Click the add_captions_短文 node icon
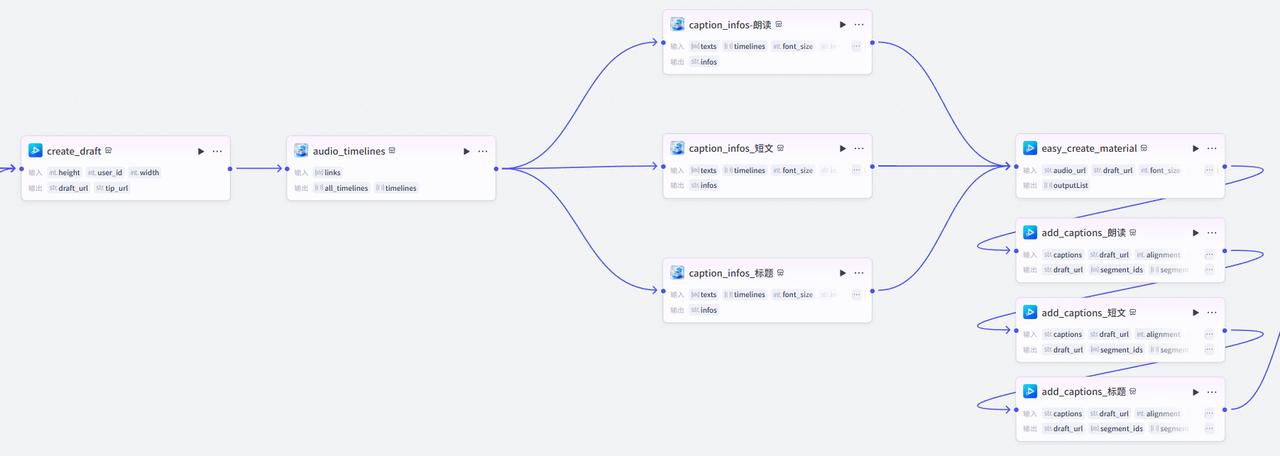Screen dimensions: 1280x456 [x=1030, y=312]
